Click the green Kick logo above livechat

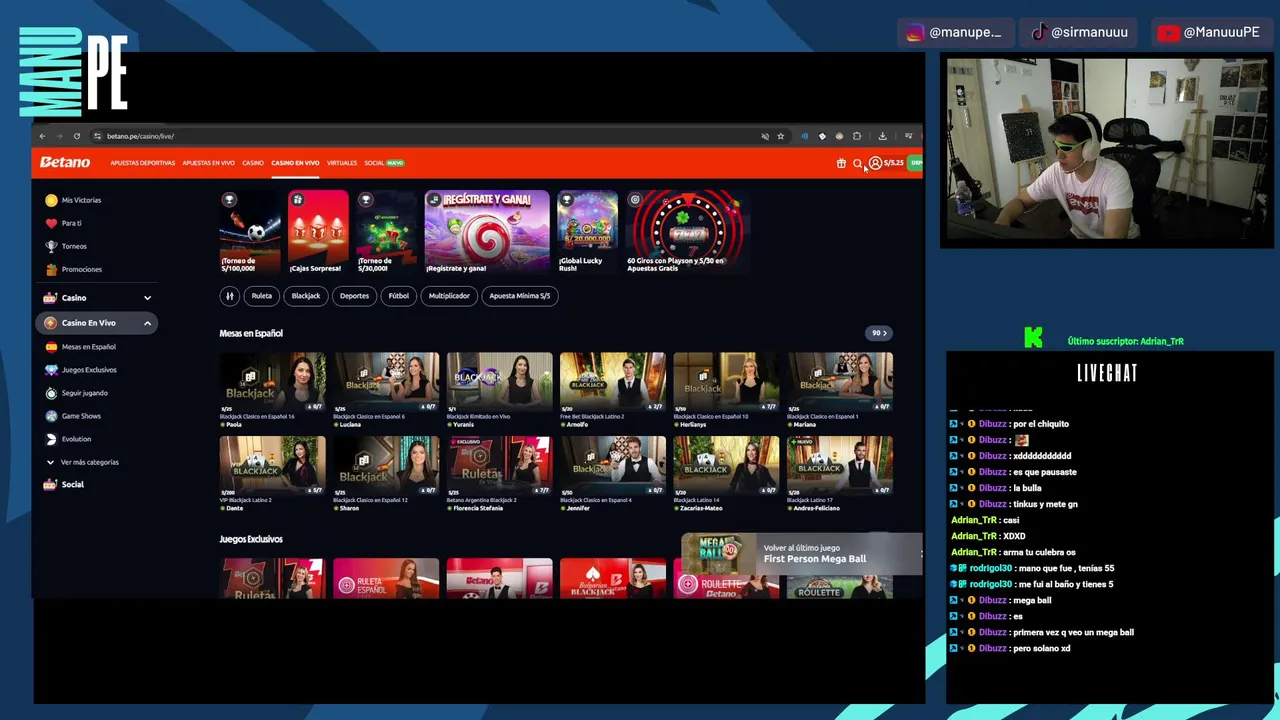[1033, 339]
